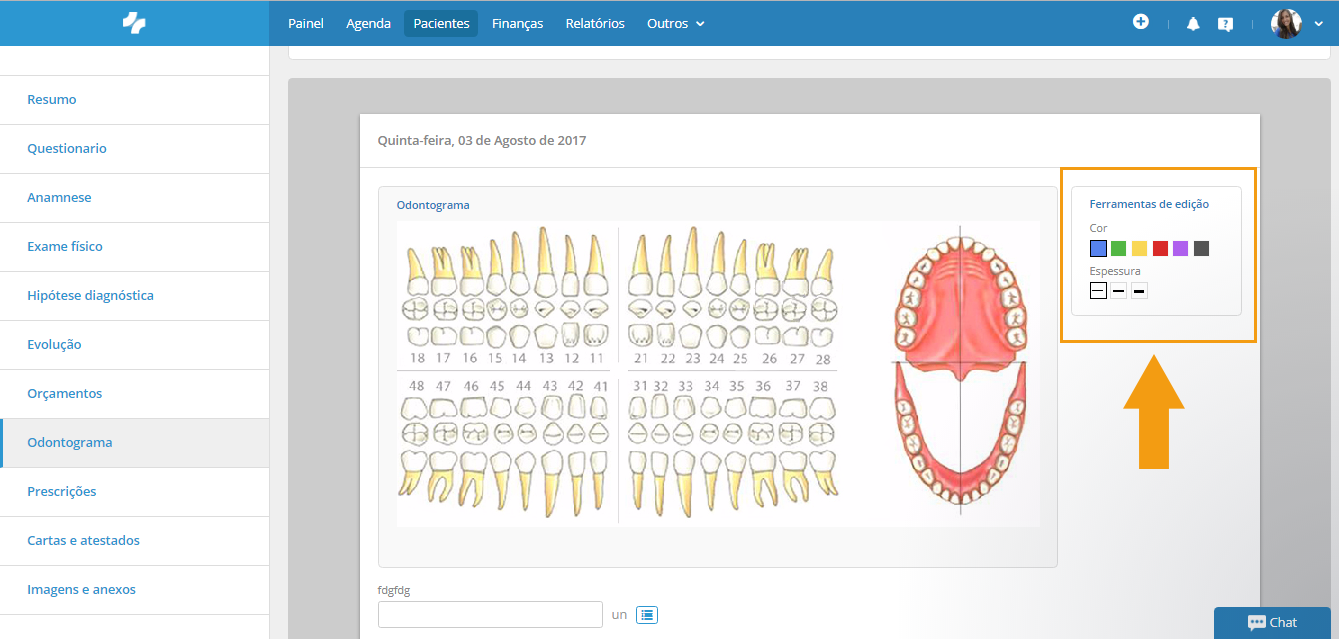Click tooth number 41 on odontogram
This screenshot has width=1339, height=639.
coord(600,386)
